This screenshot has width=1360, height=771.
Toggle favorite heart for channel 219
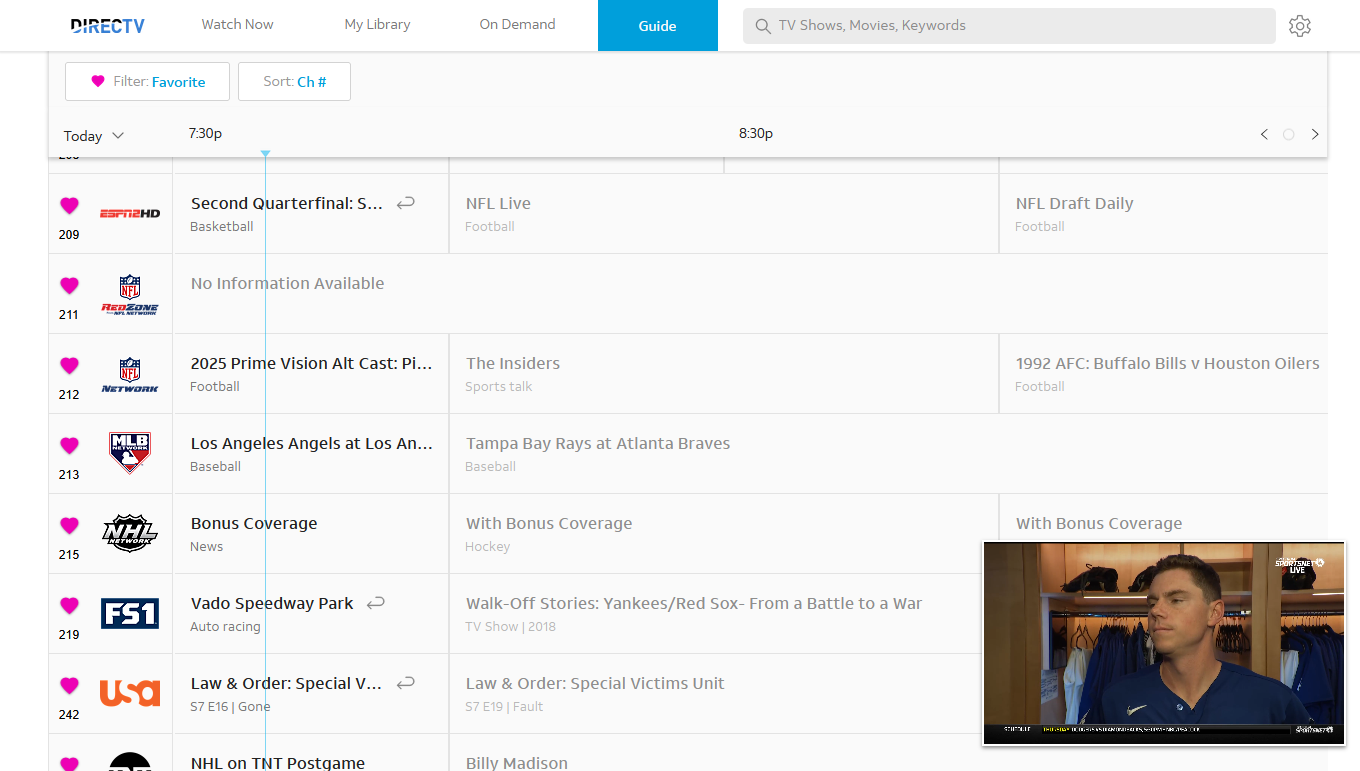click(x=69, y=605)
